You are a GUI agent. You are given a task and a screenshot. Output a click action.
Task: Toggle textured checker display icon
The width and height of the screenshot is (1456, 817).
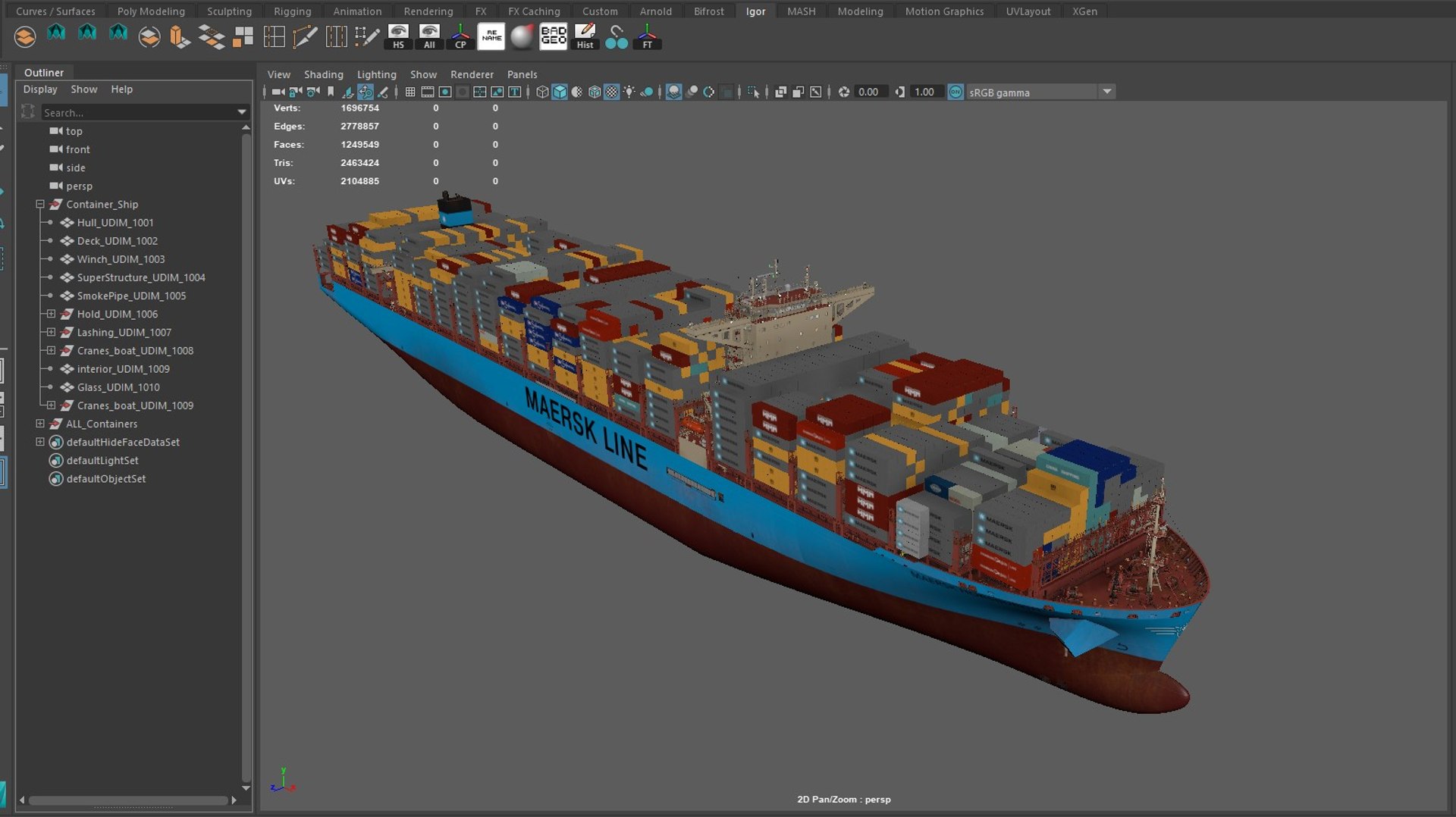pos(612,92)
